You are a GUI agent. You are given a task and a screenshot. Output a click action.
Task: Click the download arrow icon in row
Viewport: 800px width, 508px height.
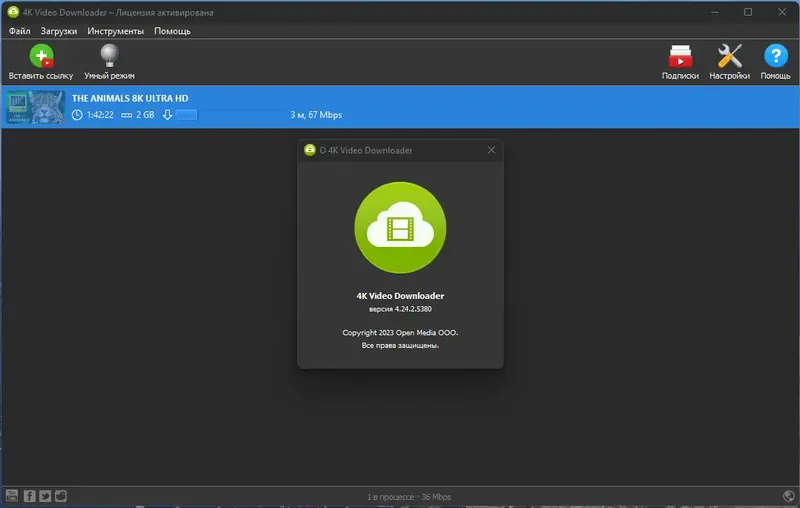pos(167,115)
